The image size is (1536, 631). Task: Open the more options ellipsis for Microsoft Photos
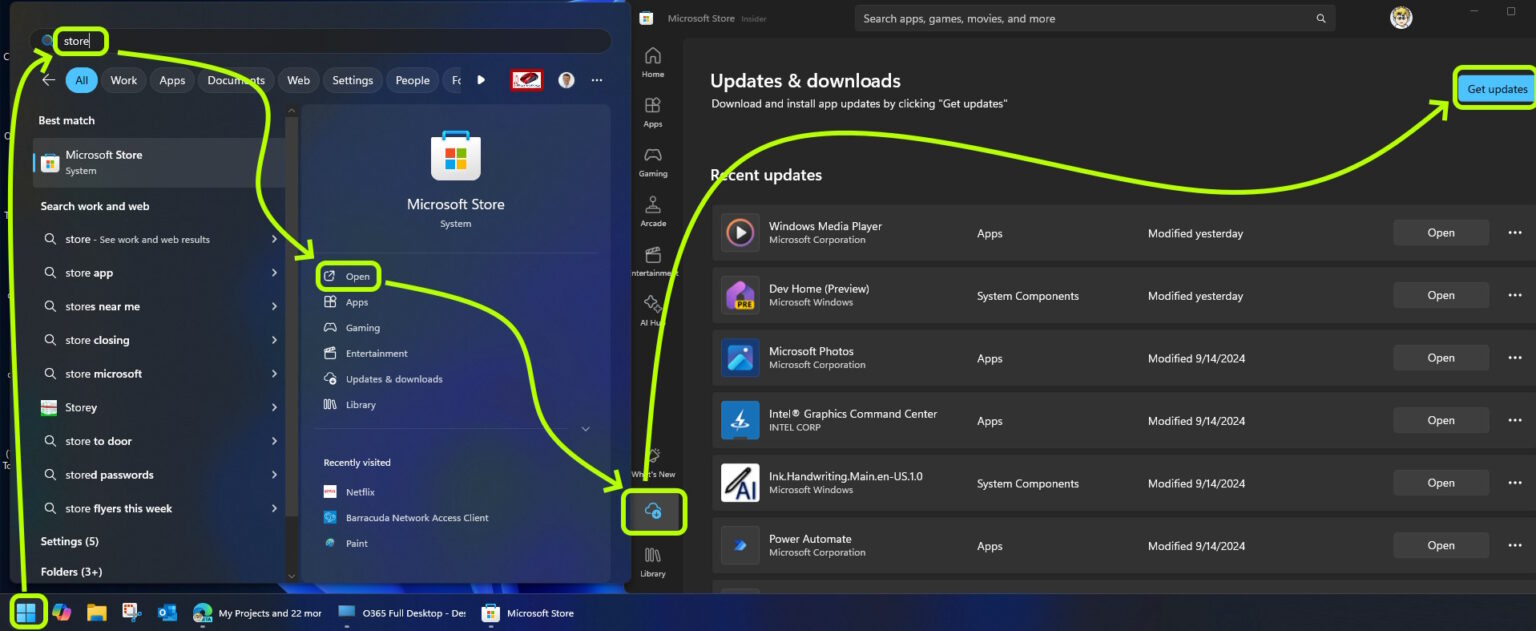1514,358
